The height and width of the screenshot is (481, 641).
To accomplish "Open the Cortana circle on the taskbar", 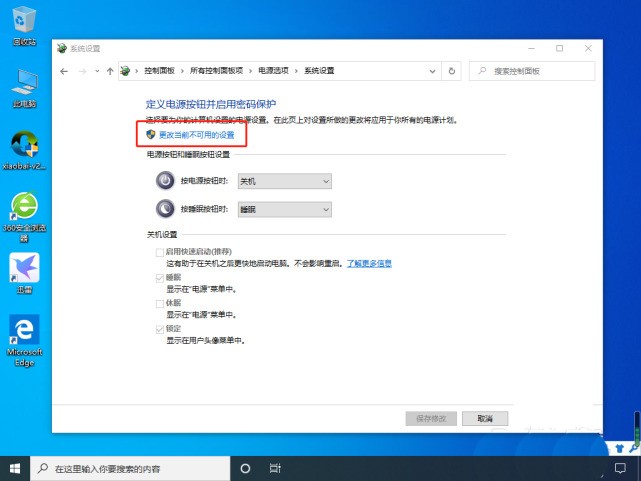I will click(245, 468).
